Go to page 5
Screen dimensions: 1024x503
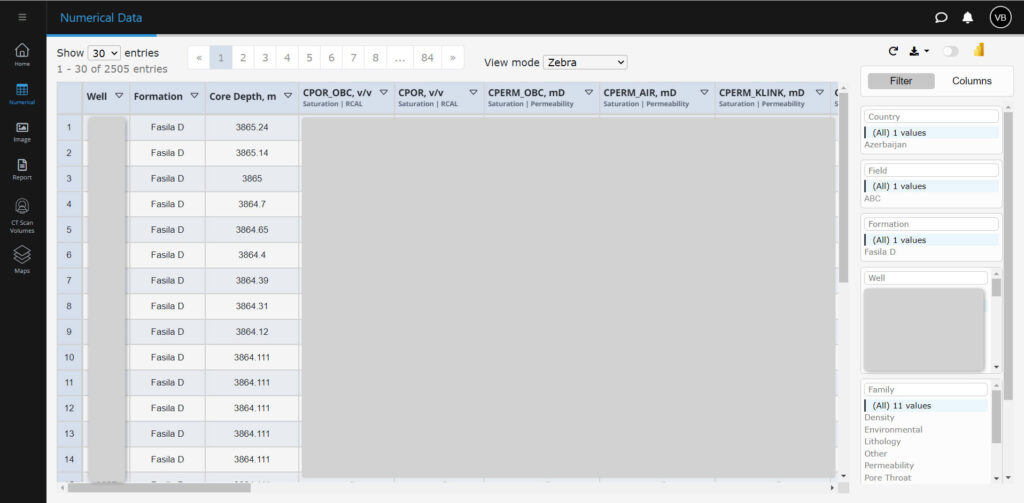click(309, 58)
